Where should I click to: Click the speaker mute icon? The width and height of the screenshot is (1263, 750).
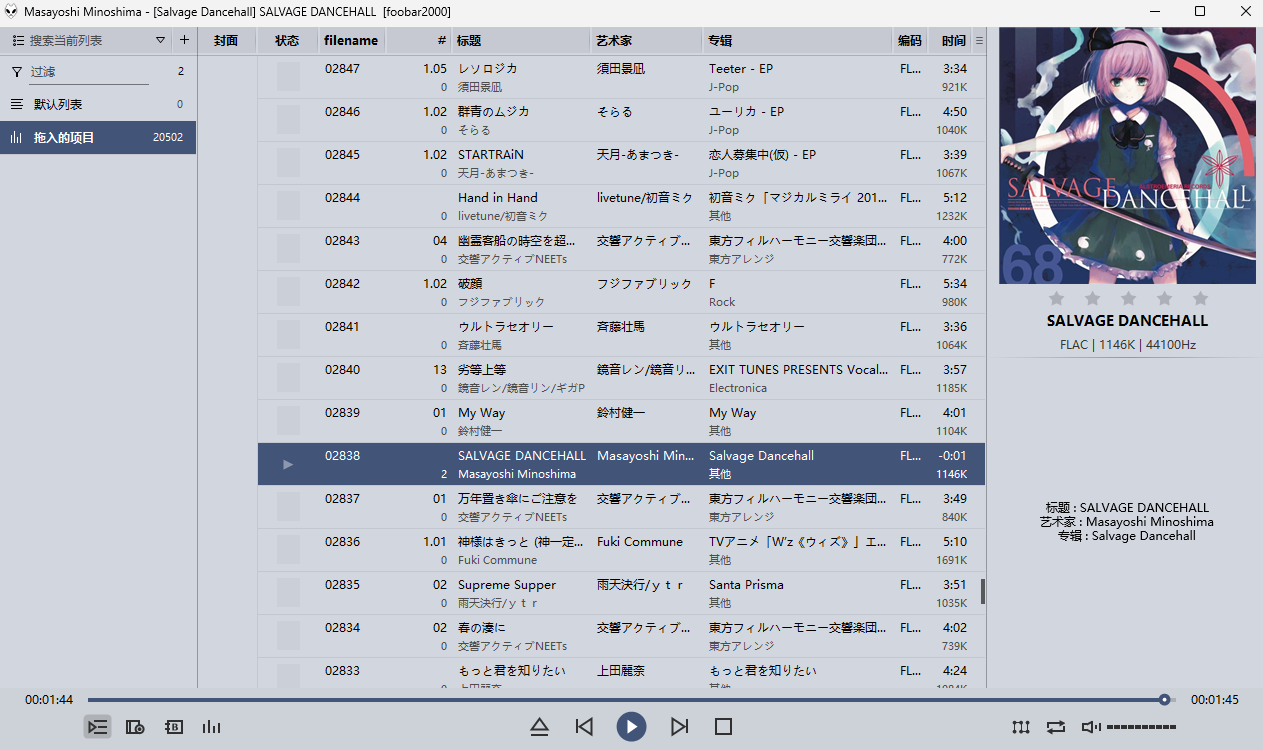click(x=1091, y=727)
